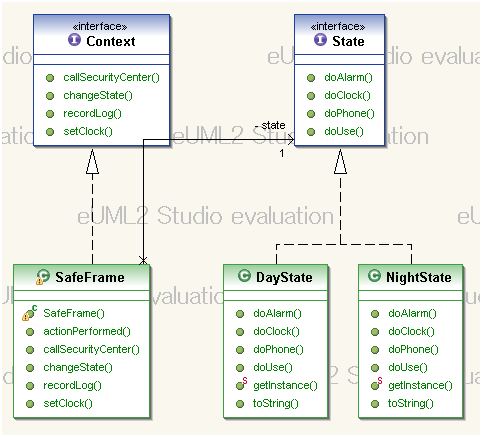Click the green dot beside SafeFrame setClock()
Screen dimensions: 482x437
coord(30,404)
